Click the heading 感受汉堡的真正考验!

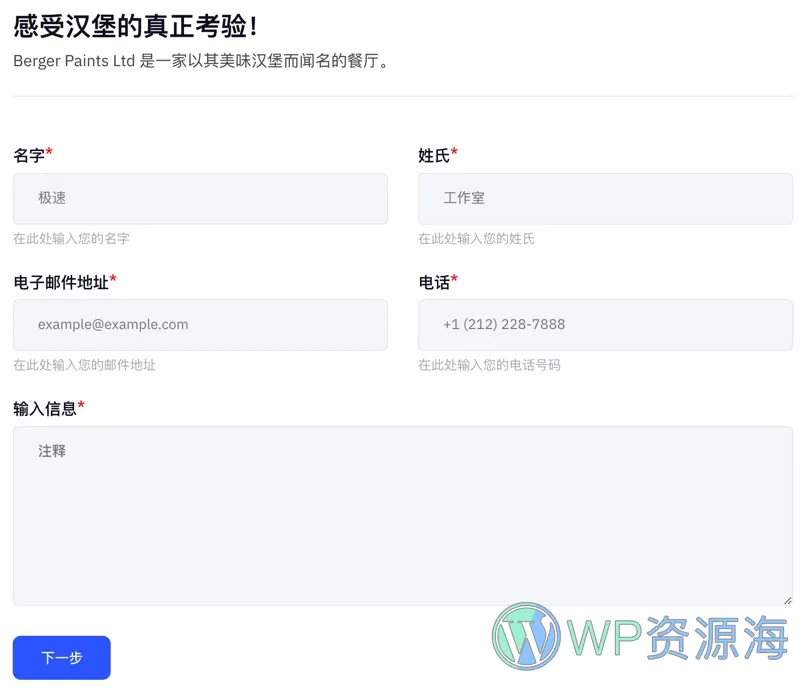click(135, 26)
